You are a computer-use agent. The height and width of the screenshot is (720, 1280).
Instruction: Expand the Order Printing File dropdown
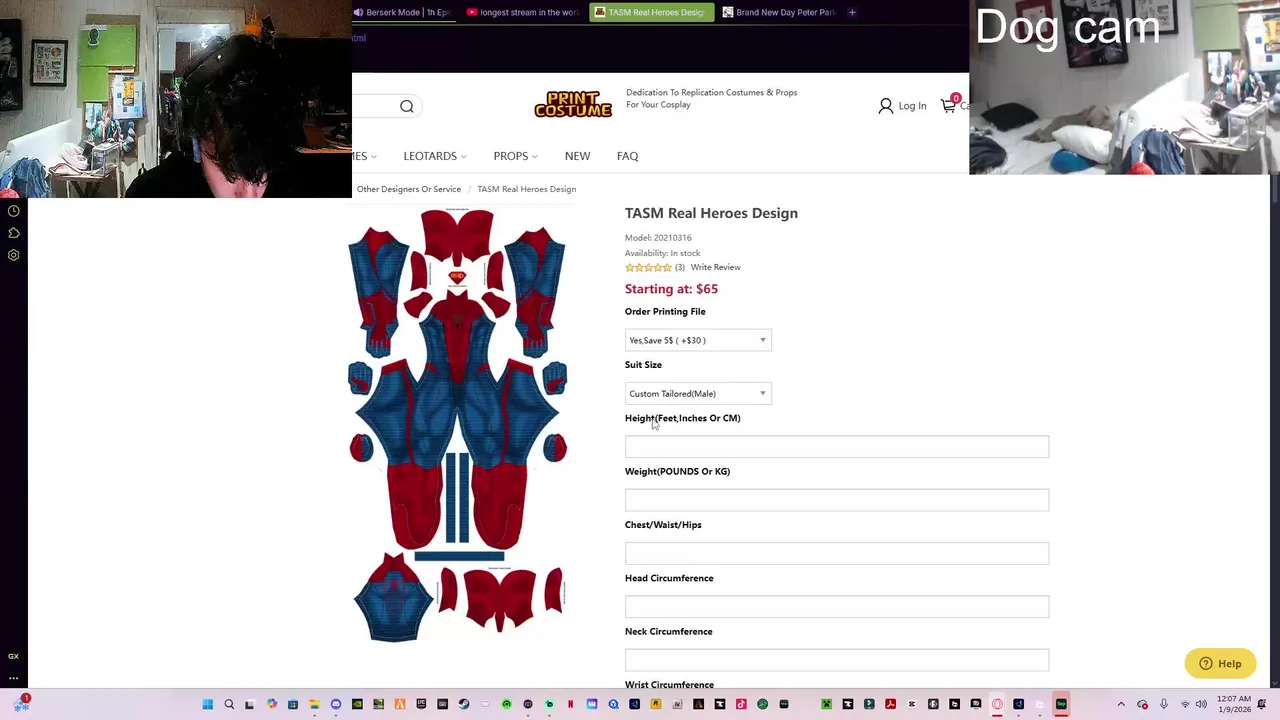pyautogui.click(x=698, y=340)
